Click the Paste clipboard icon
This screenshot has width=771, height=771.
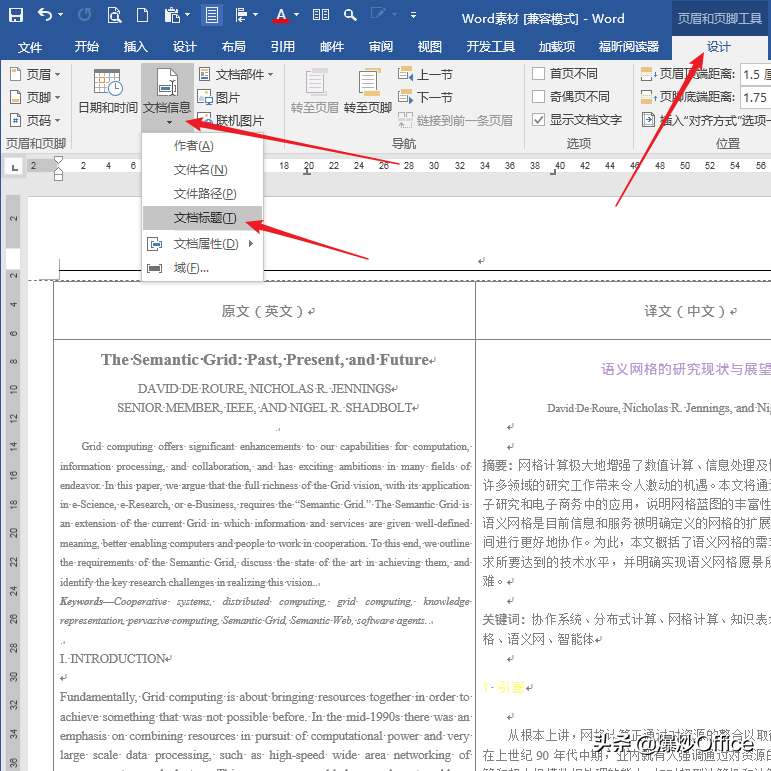172,15
